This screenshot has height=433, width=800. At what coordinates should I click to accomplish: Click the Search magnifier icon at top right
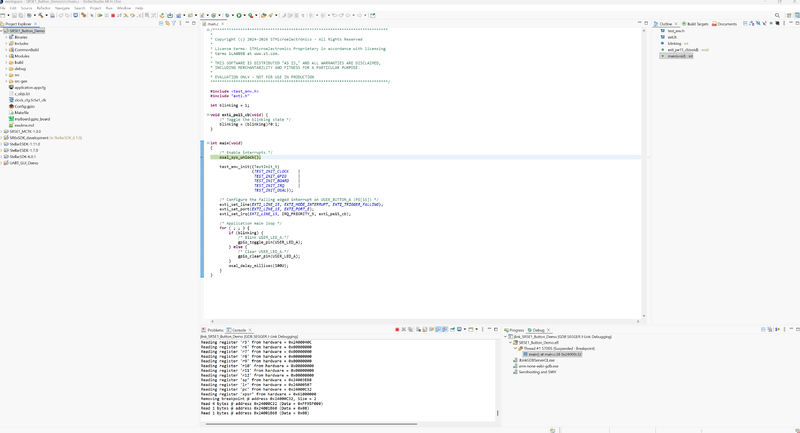pyautogui.click(x=778, y=15)
